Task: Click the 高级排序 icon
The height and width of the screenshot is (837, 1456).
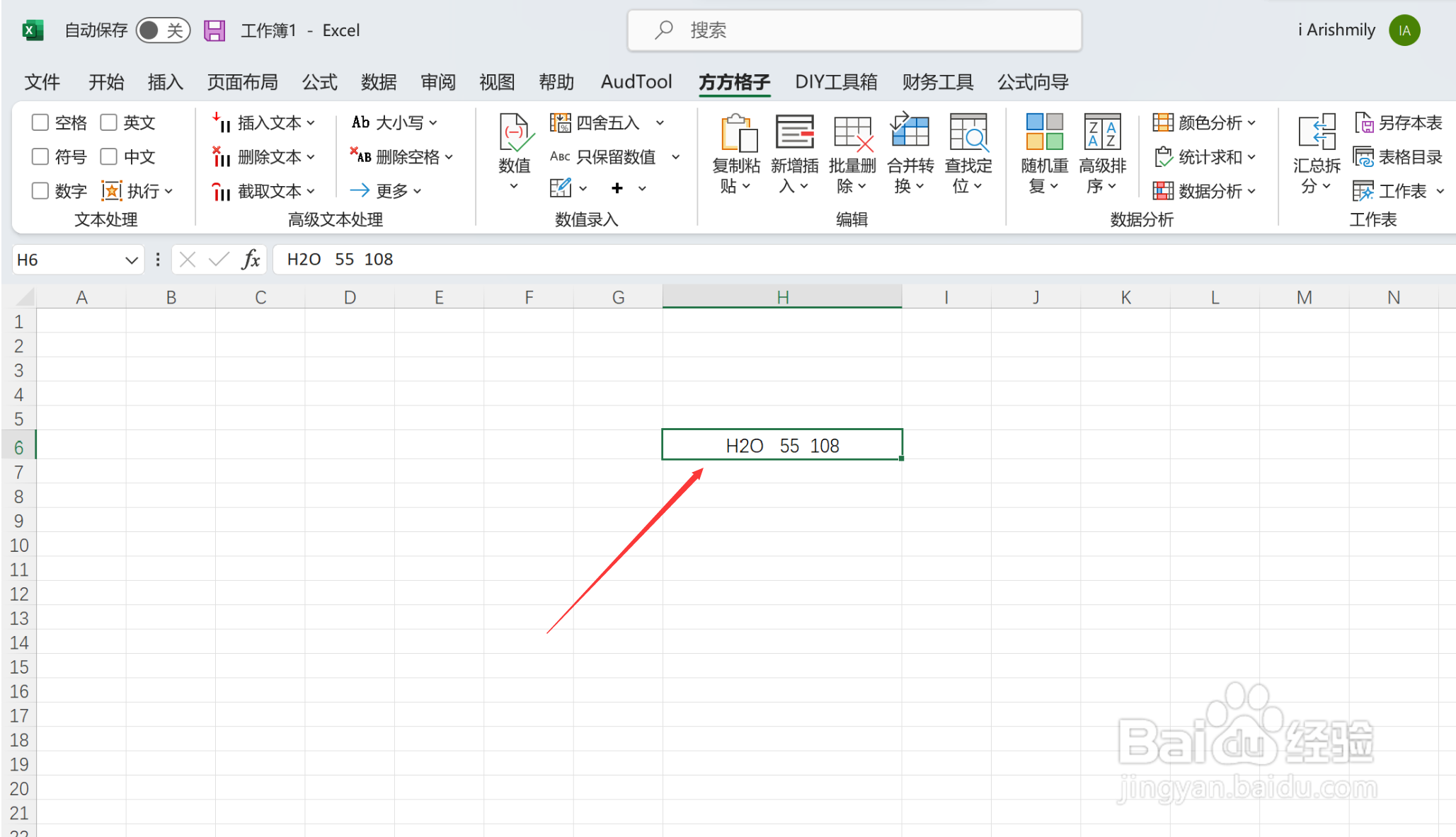Action: [x=1102, y=133]
